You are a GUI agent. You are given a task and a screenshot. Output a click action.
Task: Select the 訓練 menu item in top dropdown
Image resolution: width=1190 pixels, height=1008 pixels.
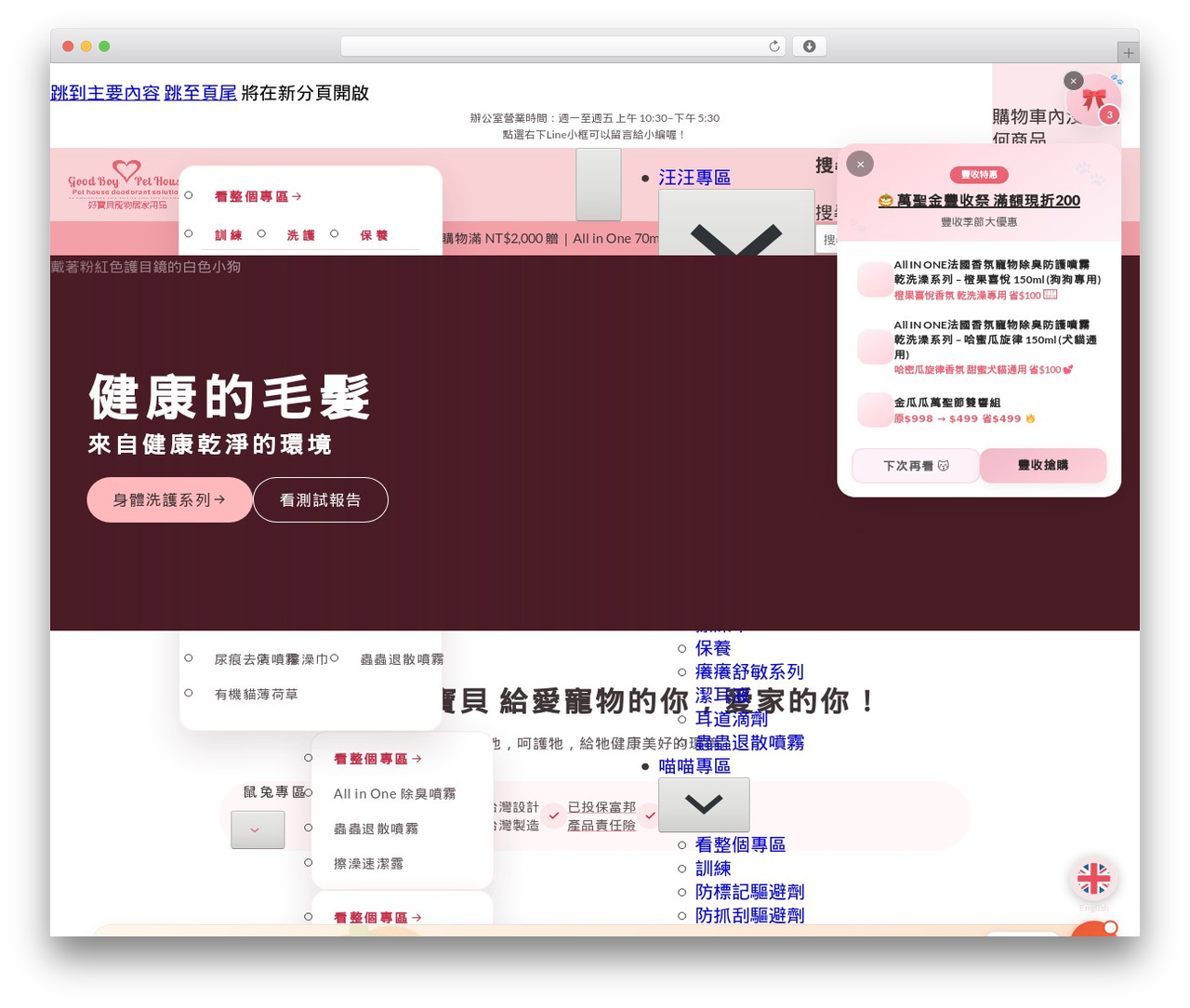click(x=229, y=235)
